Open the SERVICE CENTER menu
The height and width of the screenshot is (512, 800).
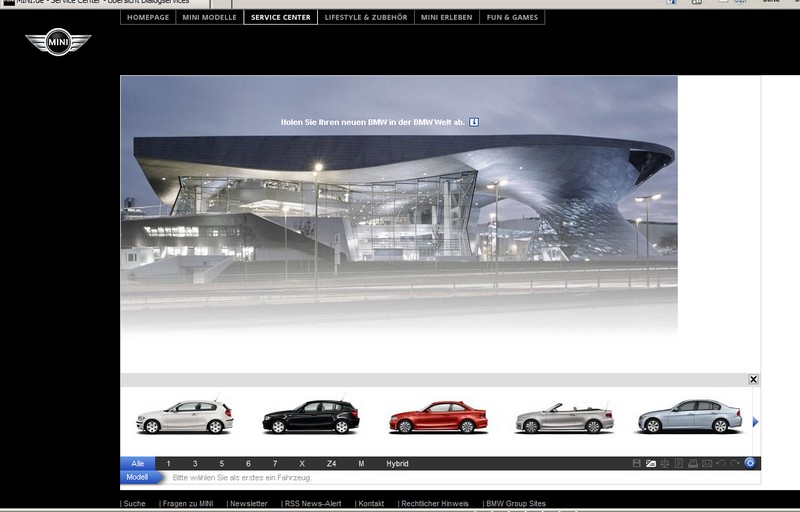point(280,17)
